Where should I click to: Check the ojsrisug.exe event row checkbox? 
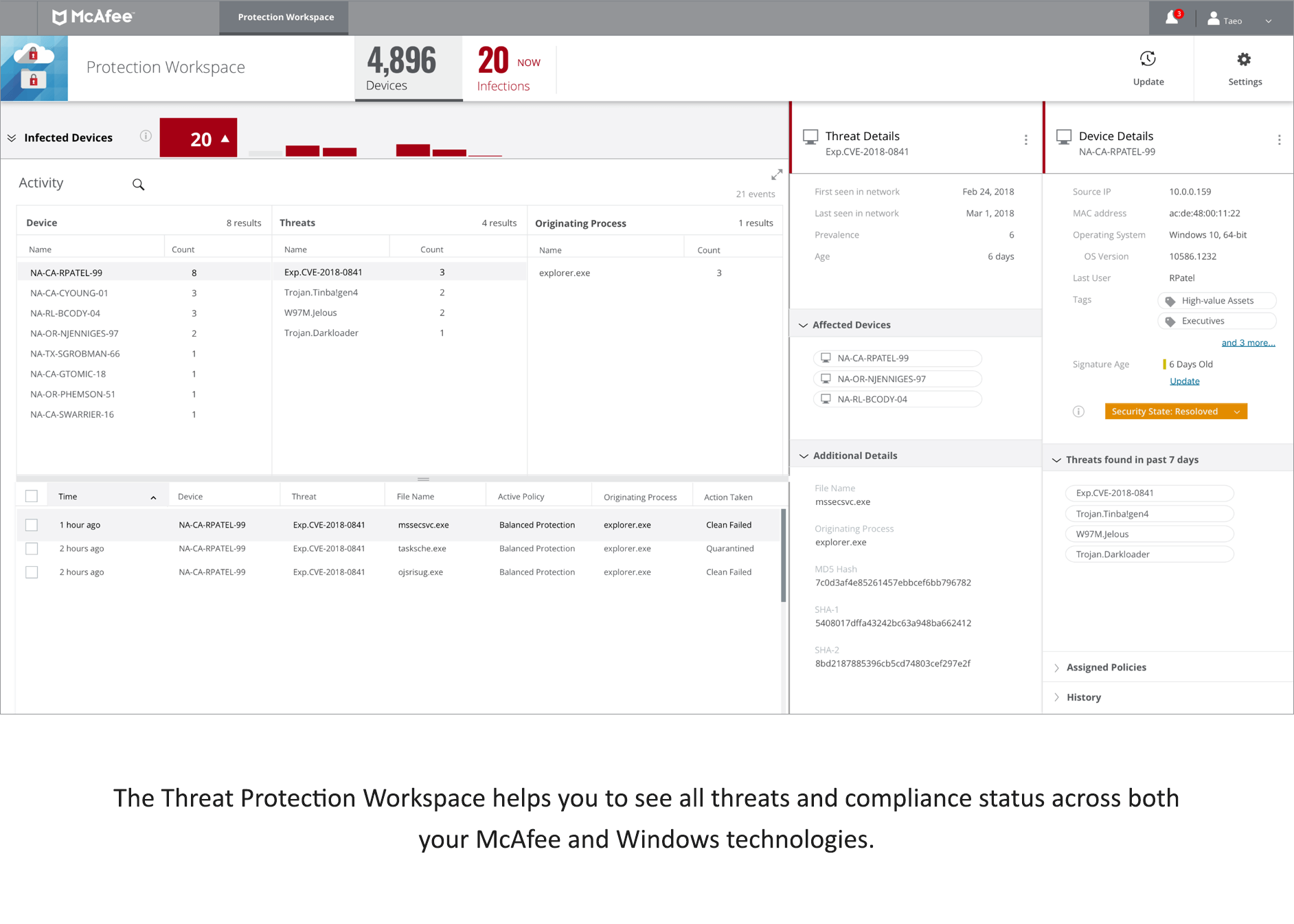click(32, 572)
